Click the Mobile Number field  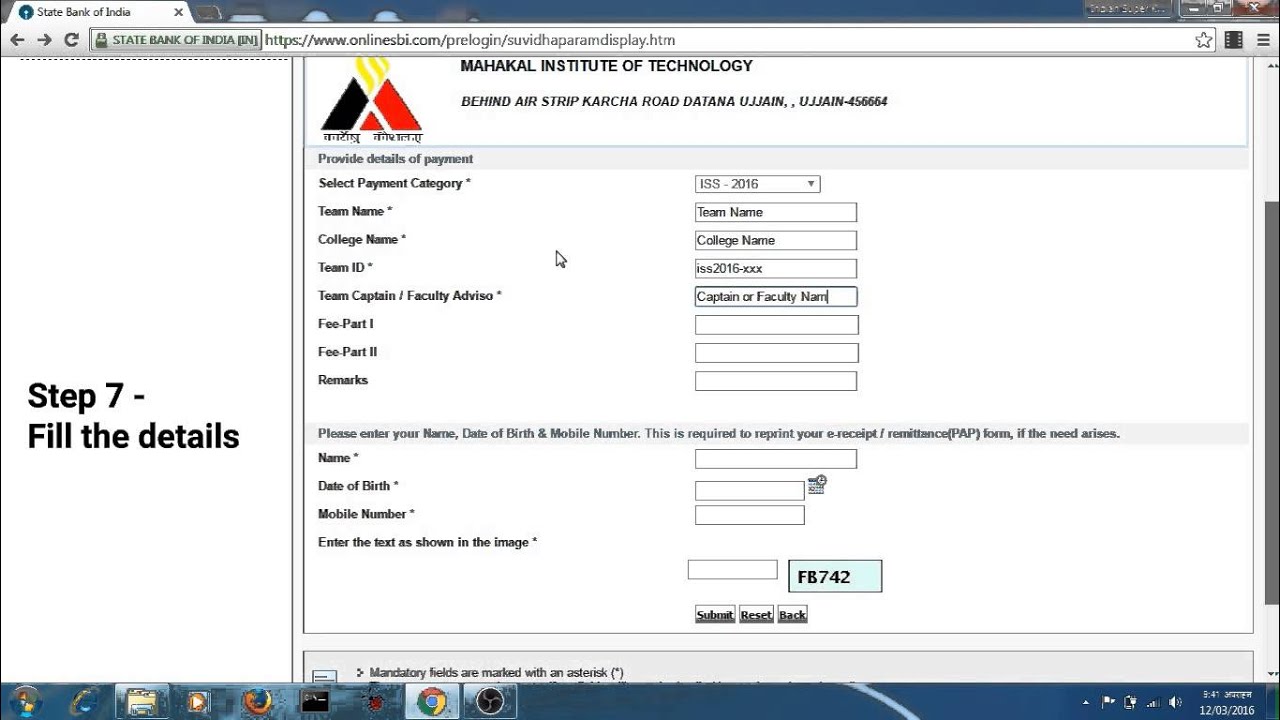[750, 515]
